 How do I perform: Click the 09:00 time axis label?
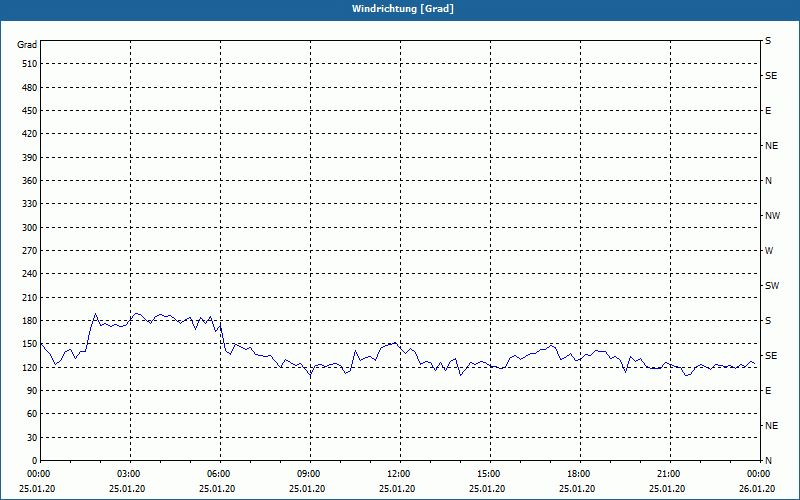310,474
